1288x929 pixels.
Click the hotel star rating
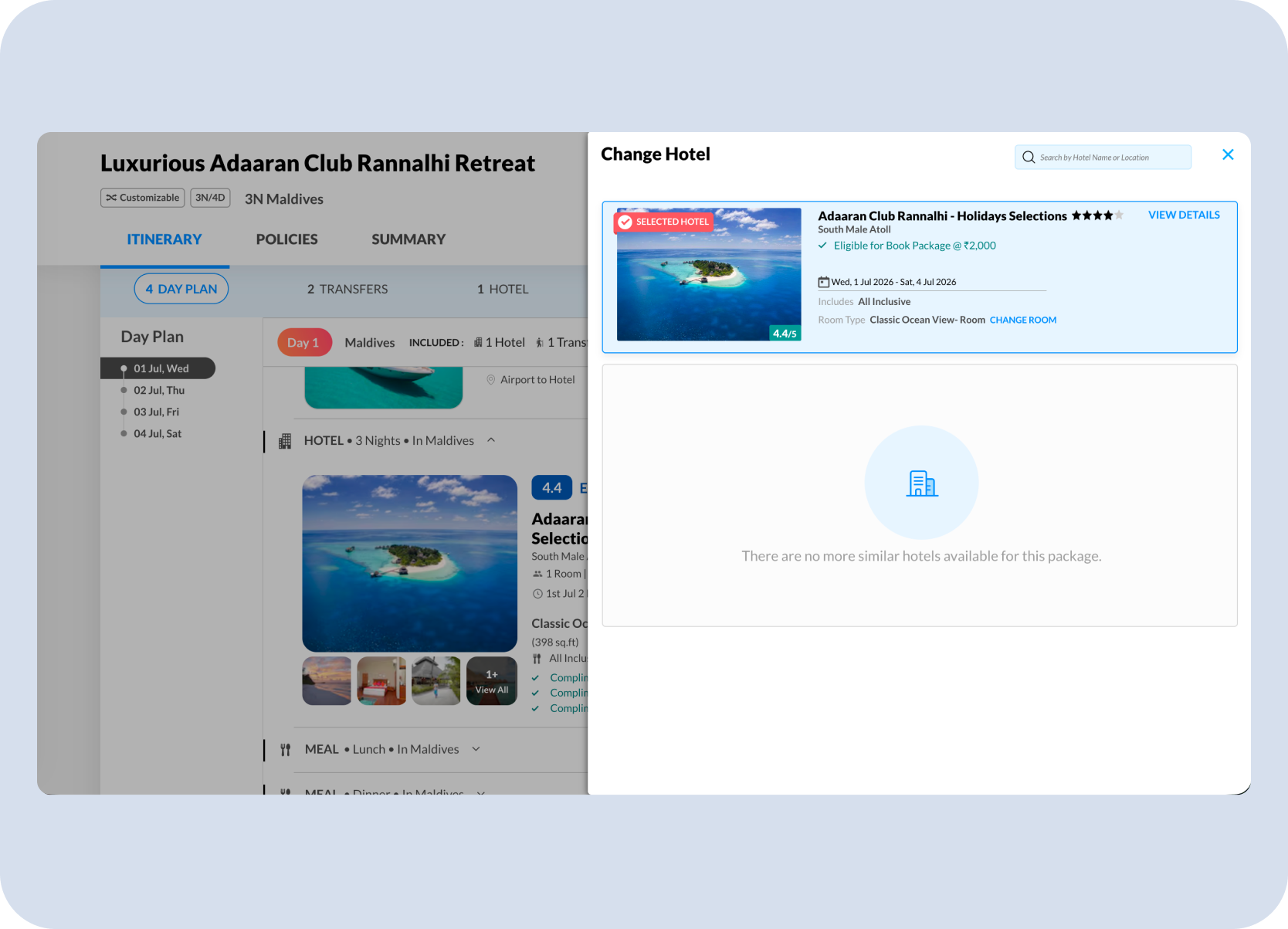coord(1097,215)
